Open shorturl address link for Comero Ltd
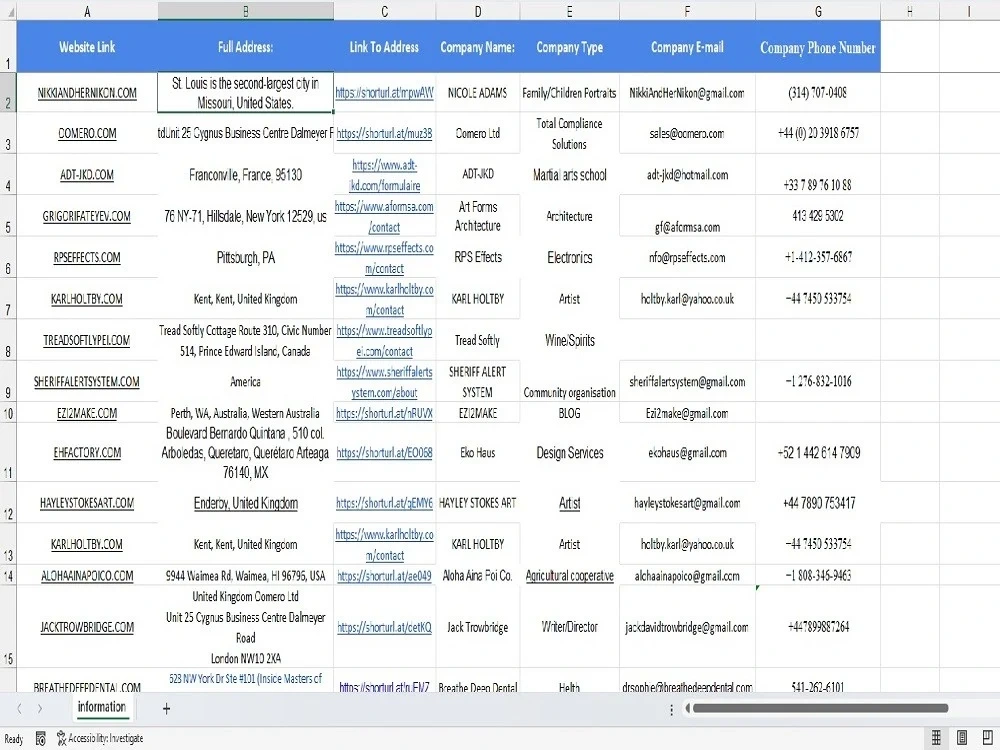Image resolution: width=1000 pixels, height=750 pixels. point(385,133)
